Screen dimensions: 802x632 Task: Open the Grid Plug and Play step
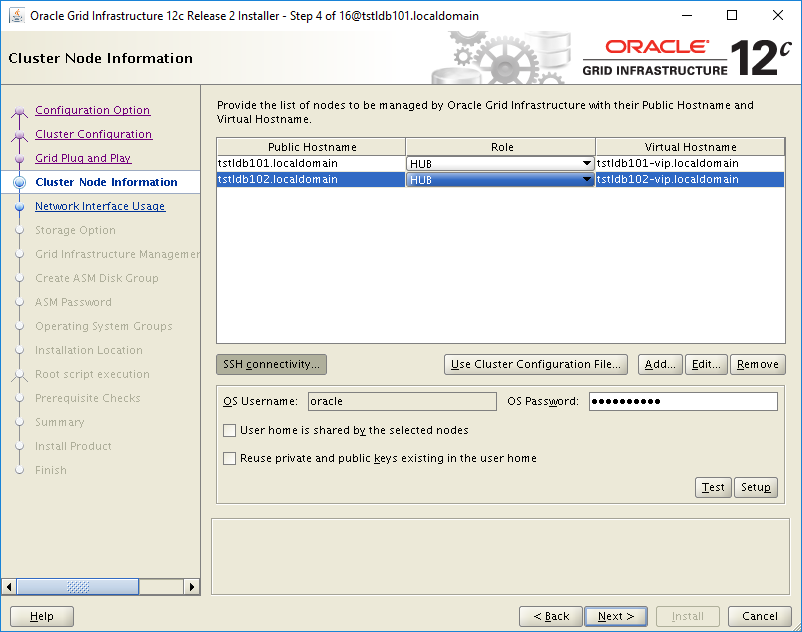[83, 158]
